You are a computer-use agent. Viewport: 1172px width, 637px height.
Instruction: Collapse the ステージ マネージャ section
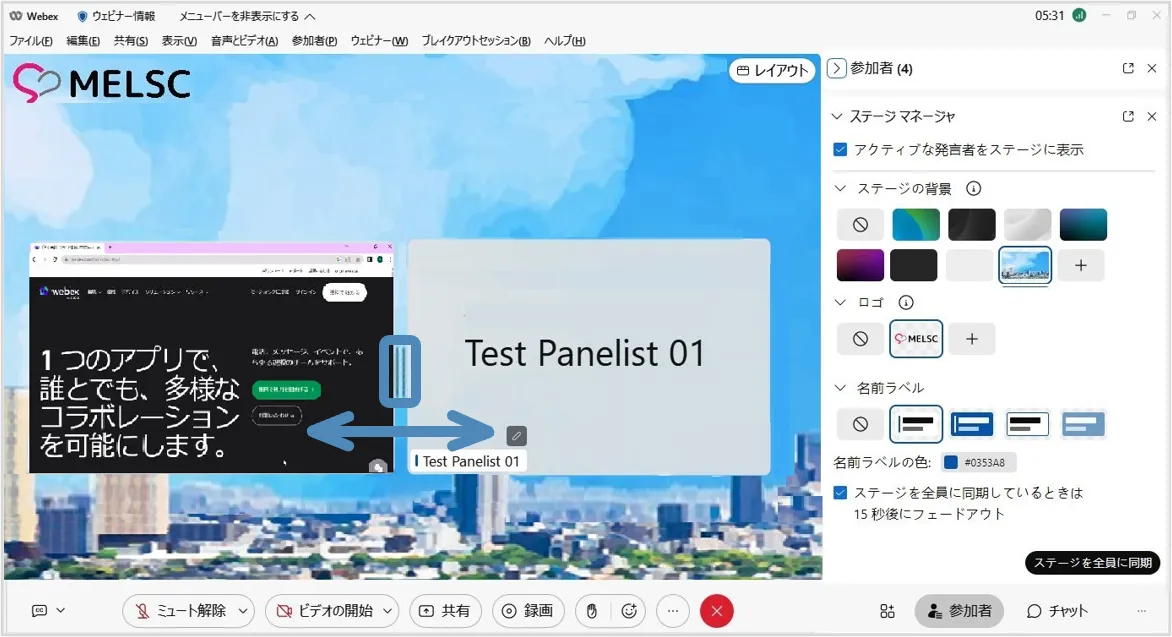click(837, 116)
